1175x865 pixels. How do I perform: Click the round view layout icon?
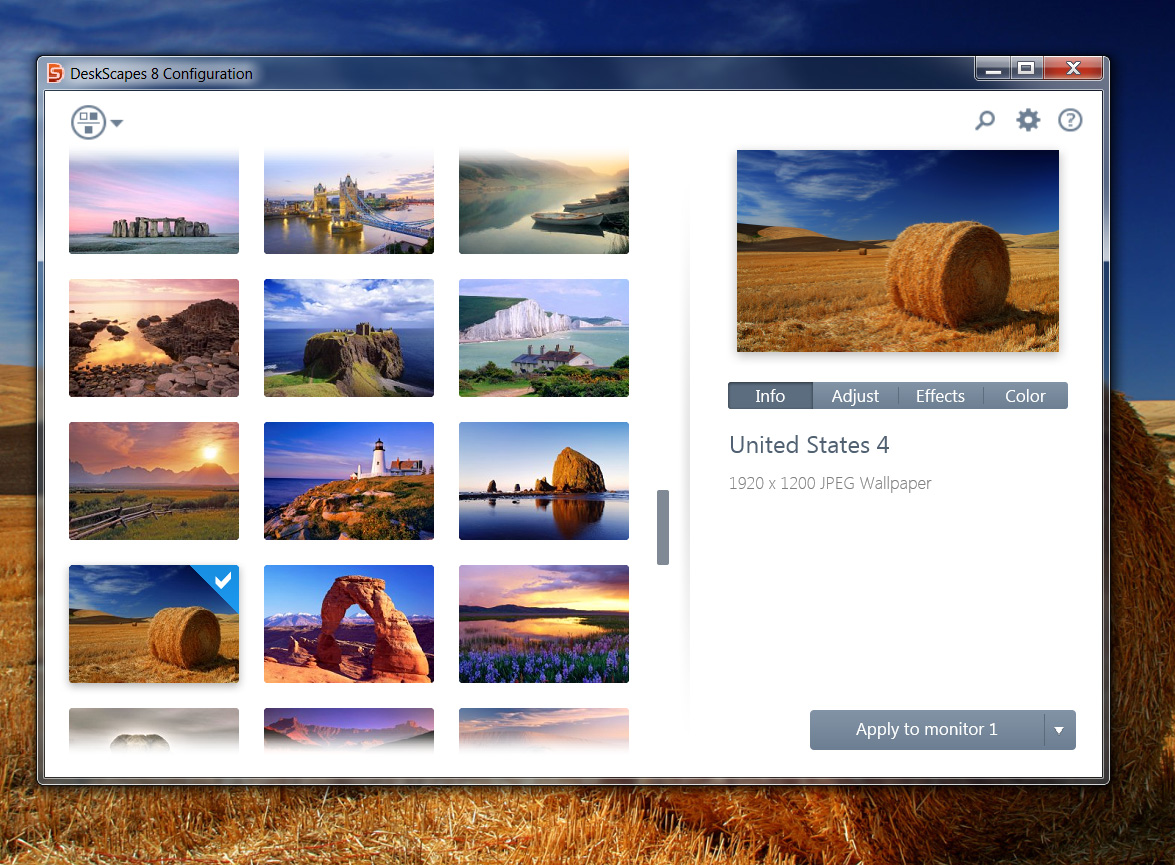coord(88,122)
